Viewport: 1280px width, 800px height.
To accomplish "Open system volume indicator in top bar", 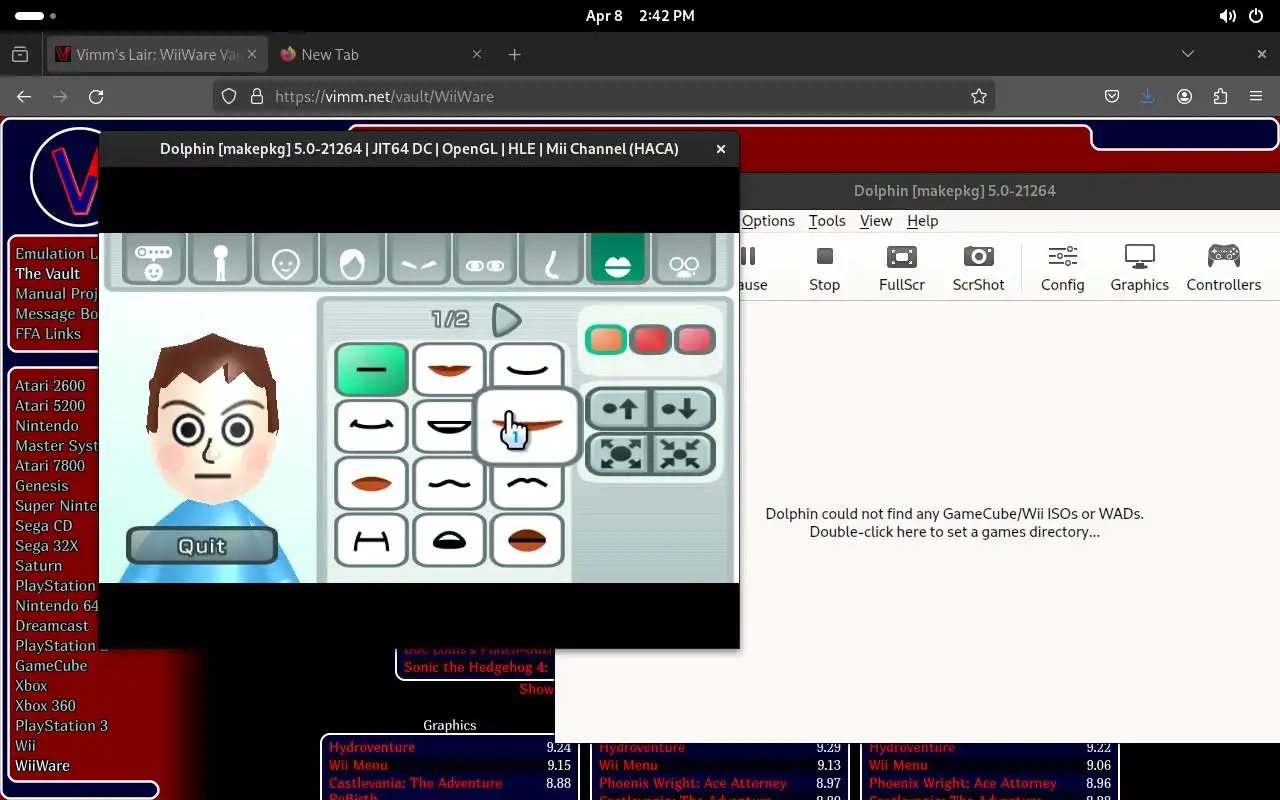I will [1228, 16].
